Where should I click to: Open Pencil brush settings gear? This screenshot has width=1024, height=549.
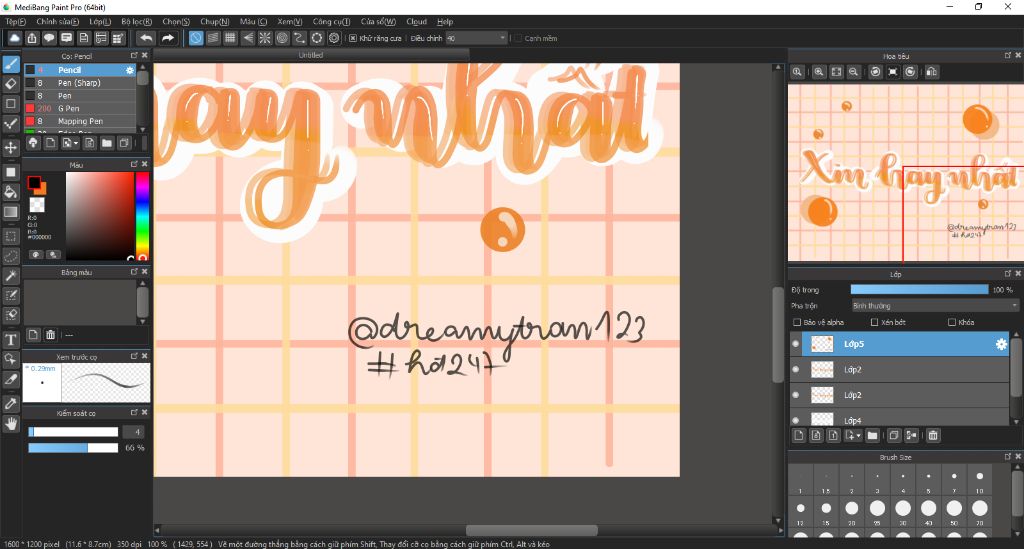click(x=129, y=70)
